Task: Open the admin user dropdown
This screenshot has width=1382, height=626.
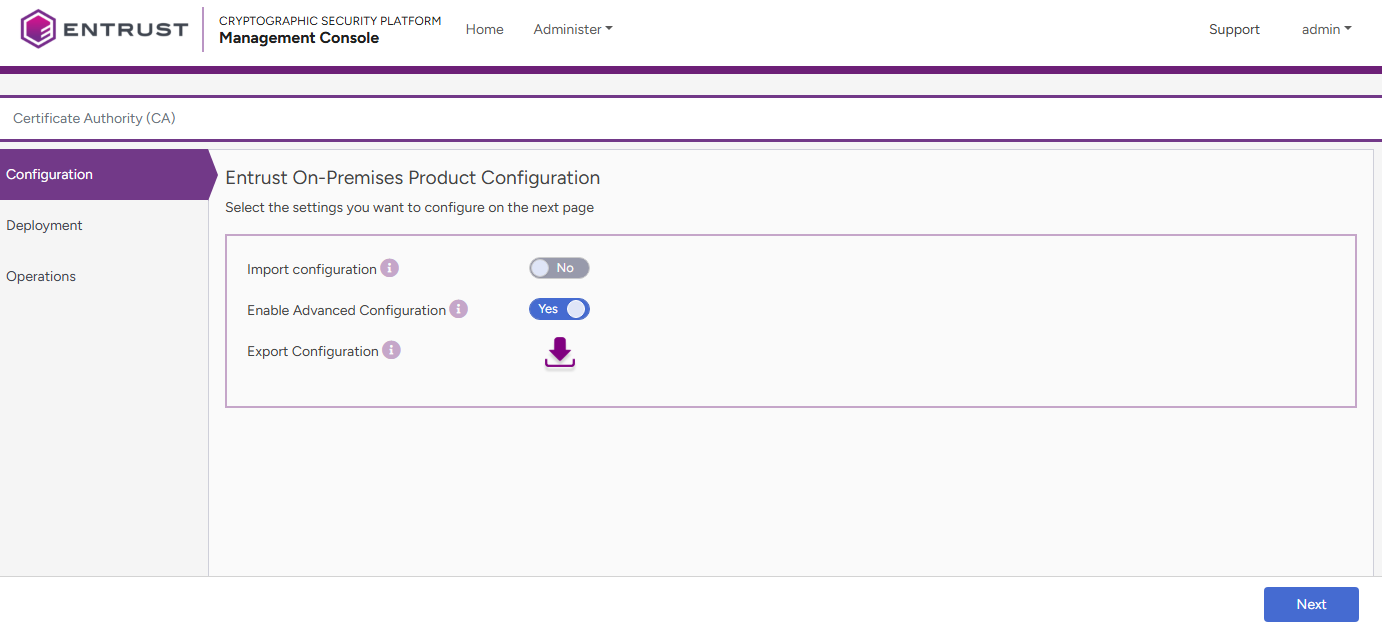Action: point(1326,30)
